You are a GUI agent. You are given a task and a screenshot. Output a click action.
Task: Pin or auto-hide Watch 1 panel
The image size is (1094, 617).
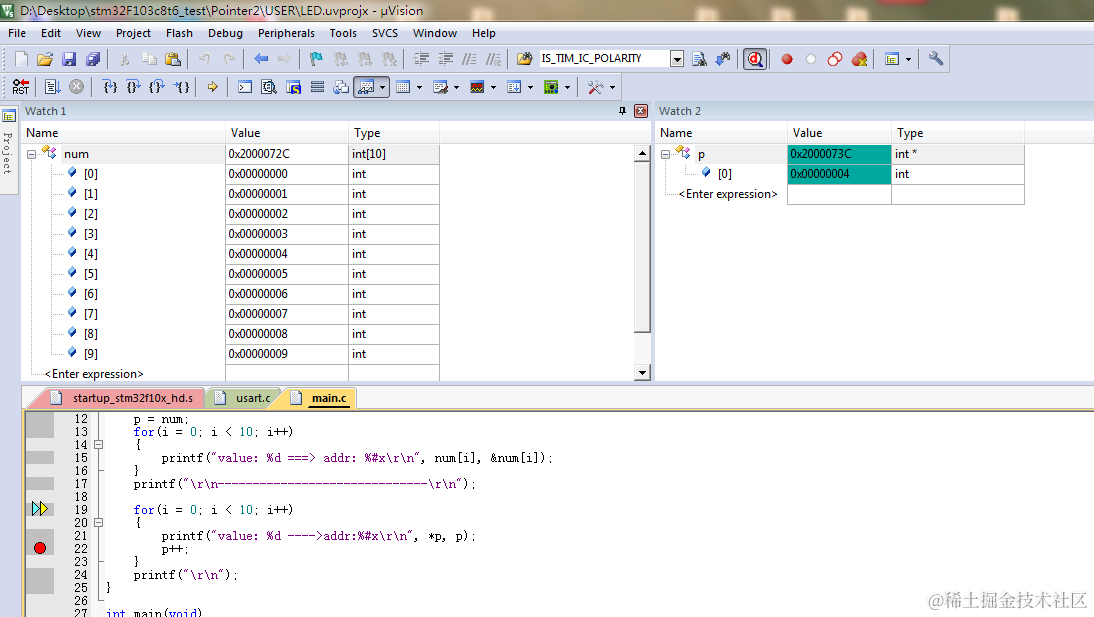pos(622,111)
